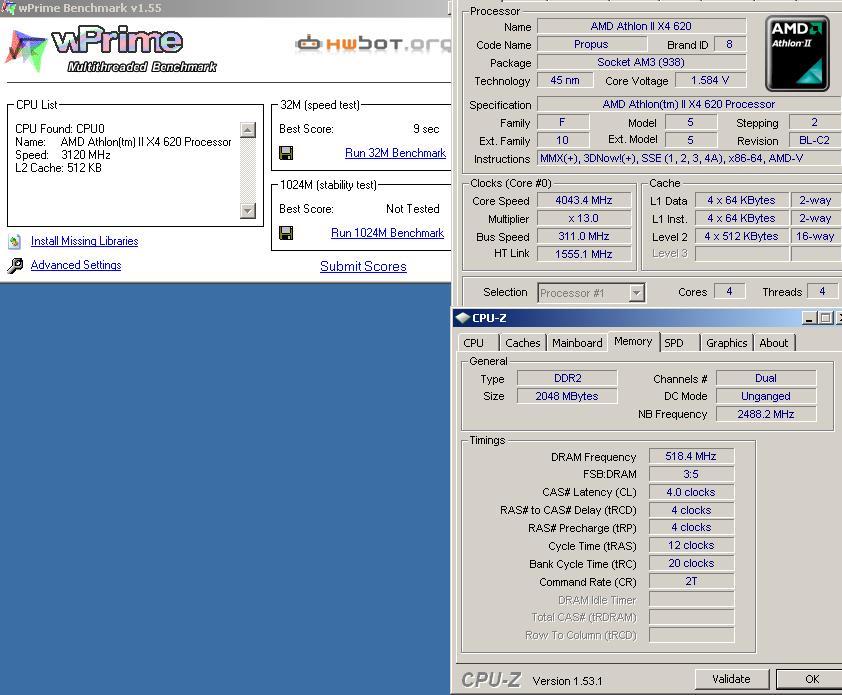Screen dimensions: 842x695
Task: Click the Validate button in CPU-Z
Action: coord(731,679)
